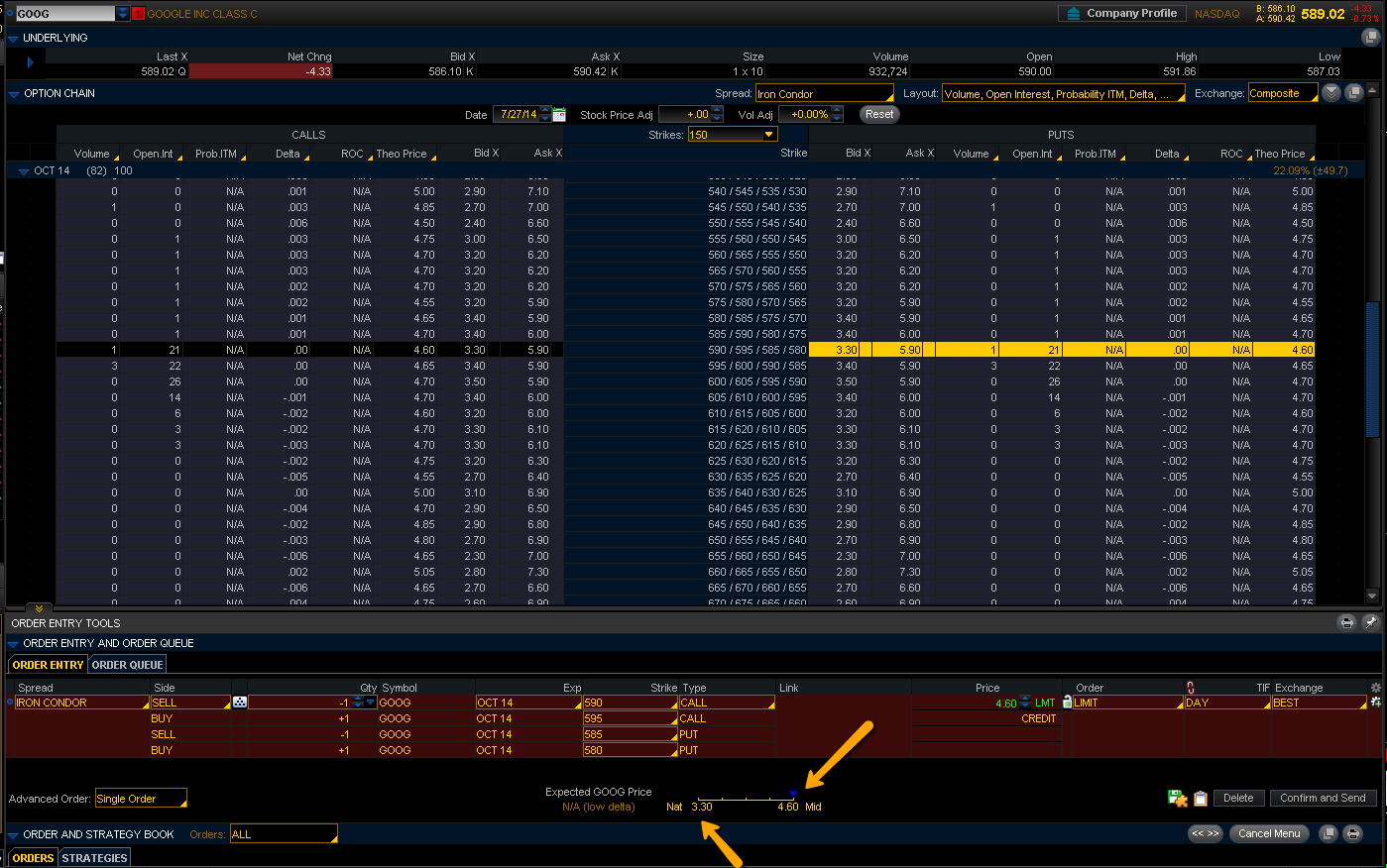Collapse the OCT 14 expiration row
This screenshot has width=1387, height=868.
coord(24,171)
